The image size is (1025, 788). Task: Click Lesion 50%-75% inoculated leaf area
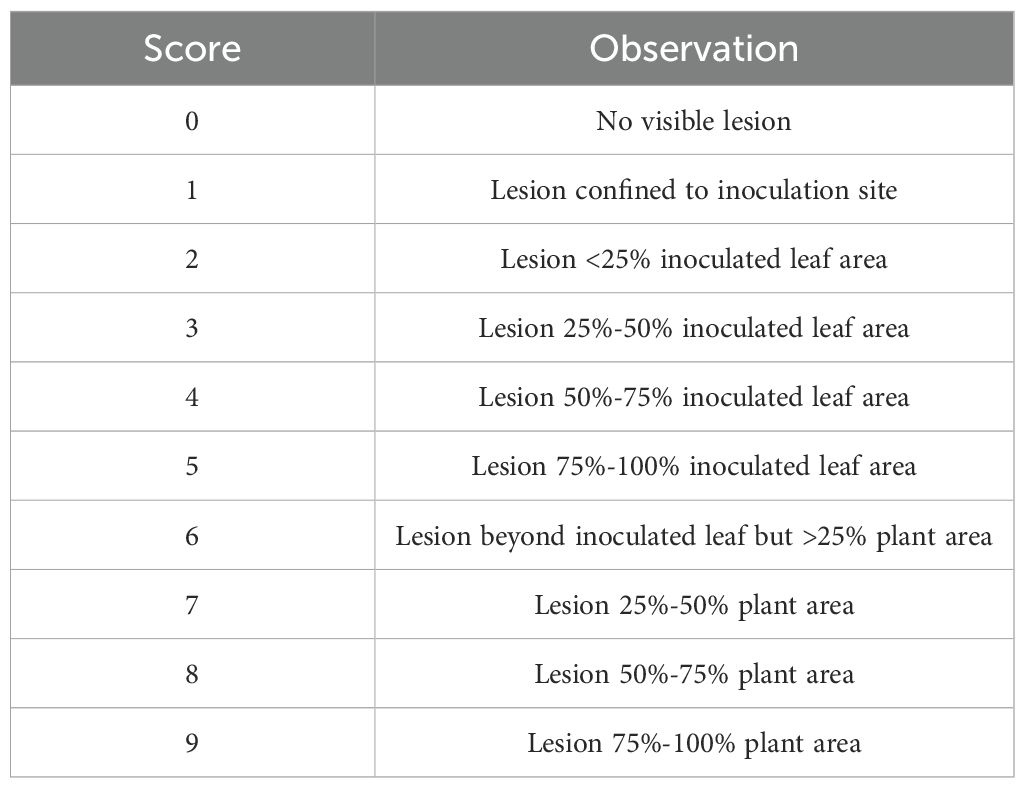[x=693, y=397]
